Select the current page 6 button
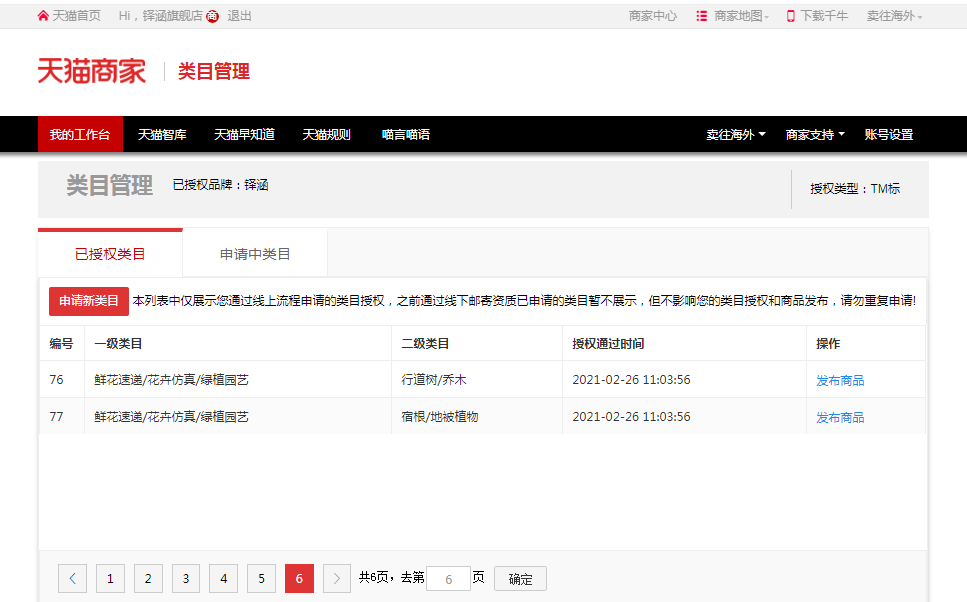 click(299, 579)
